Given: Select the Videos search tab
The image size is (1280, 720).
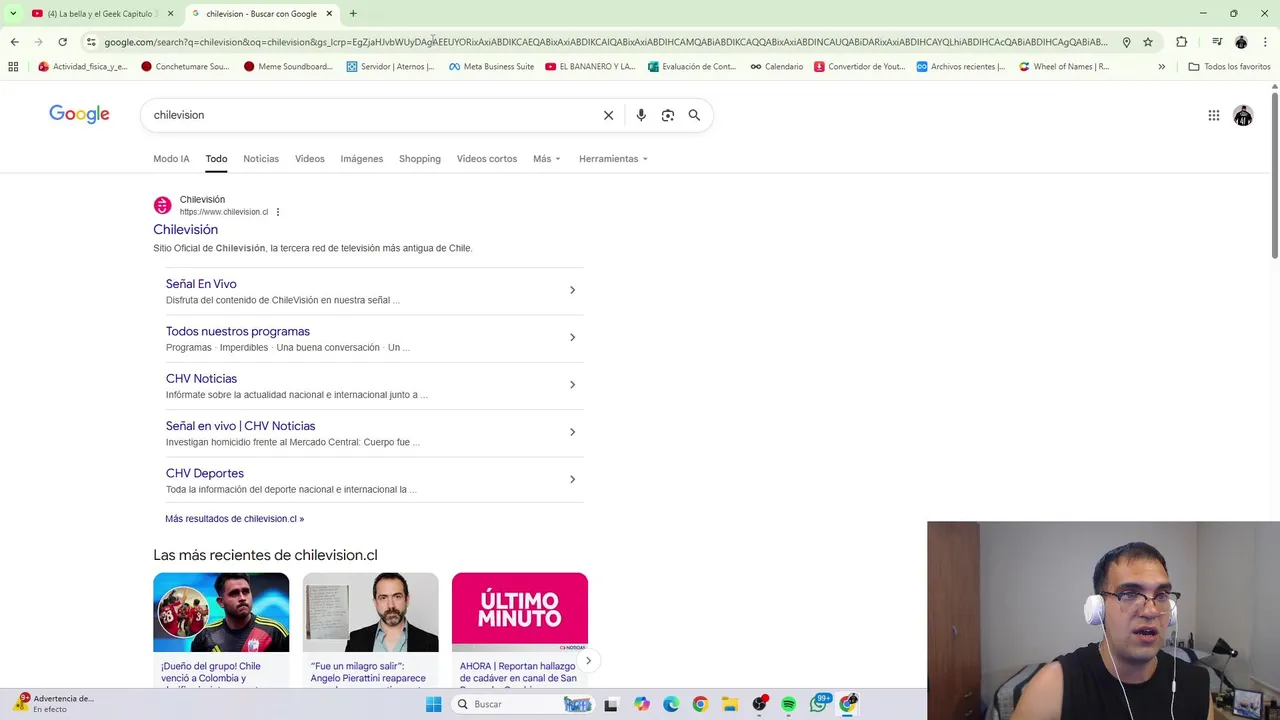Looking at the screenshot, I should pyautogui.click(x=310, y=159).
